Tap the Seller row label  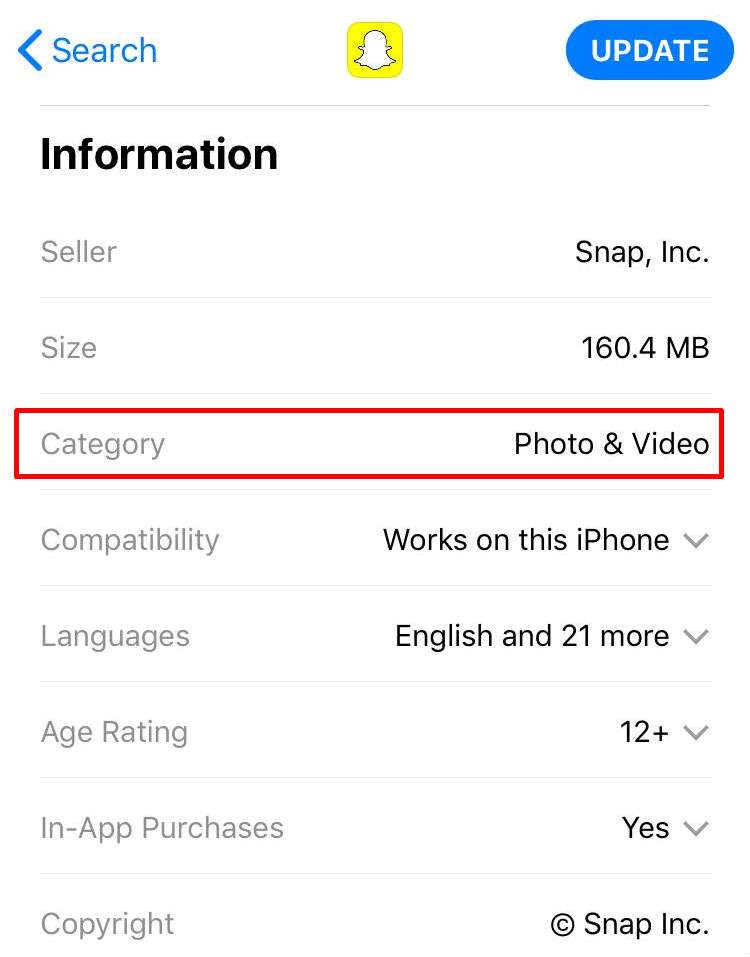[x=79, y=252]
